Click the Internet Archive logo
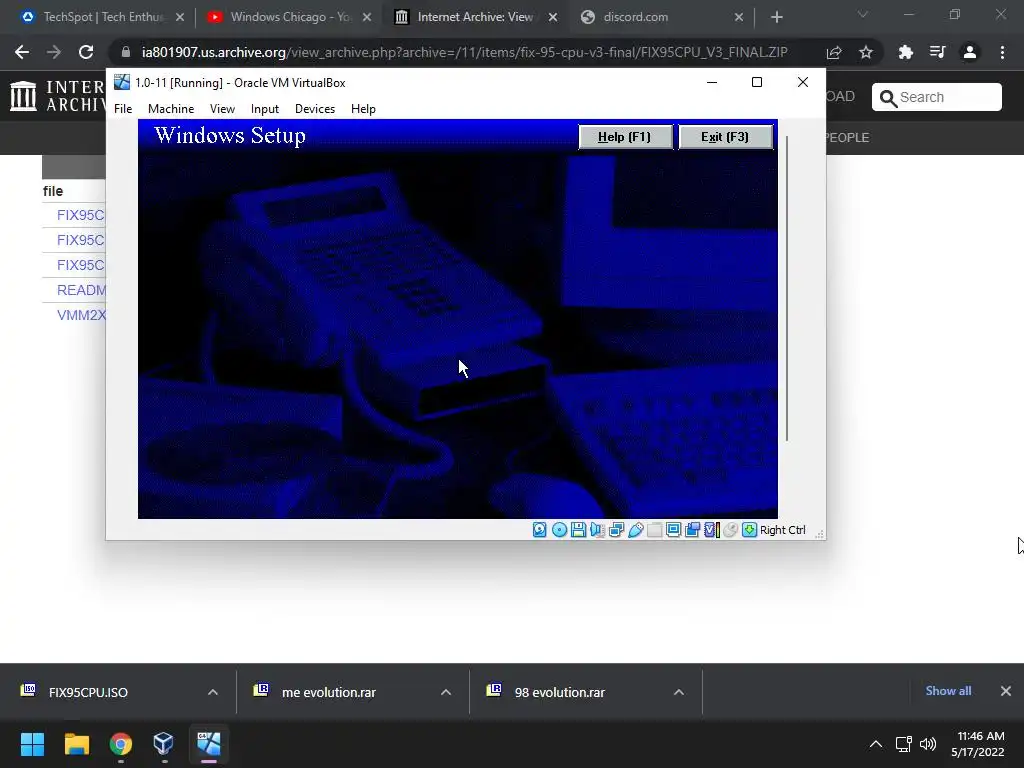The height and width of the screenshot is (768, 1024). pos(24,96)
